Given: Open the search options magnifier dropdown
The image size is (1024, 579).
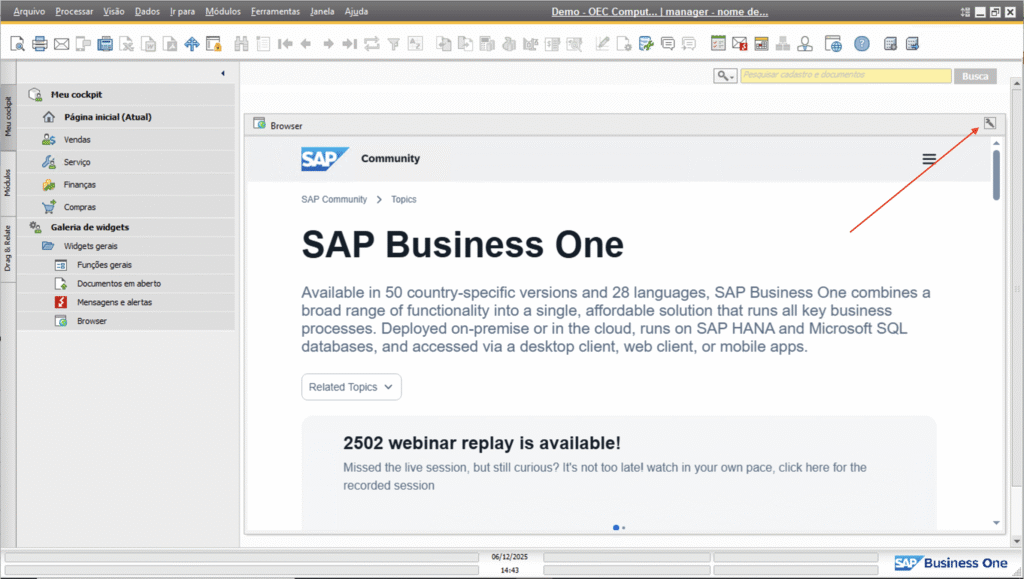Looking at the screenshot, I should click(725, 76).
